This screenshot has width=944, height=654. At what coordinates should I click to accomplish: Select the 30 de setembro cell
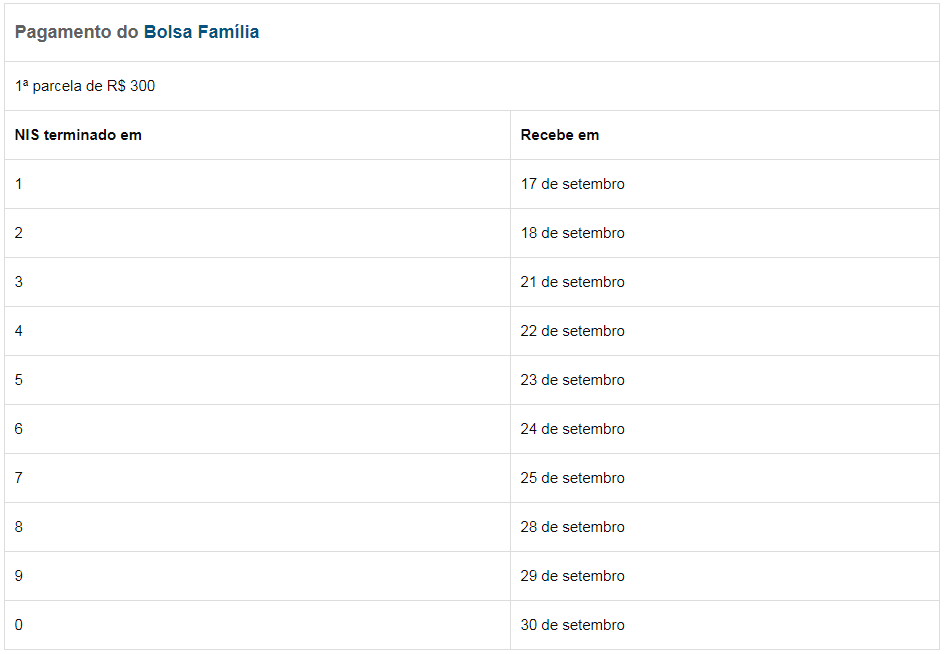(725, 625)
